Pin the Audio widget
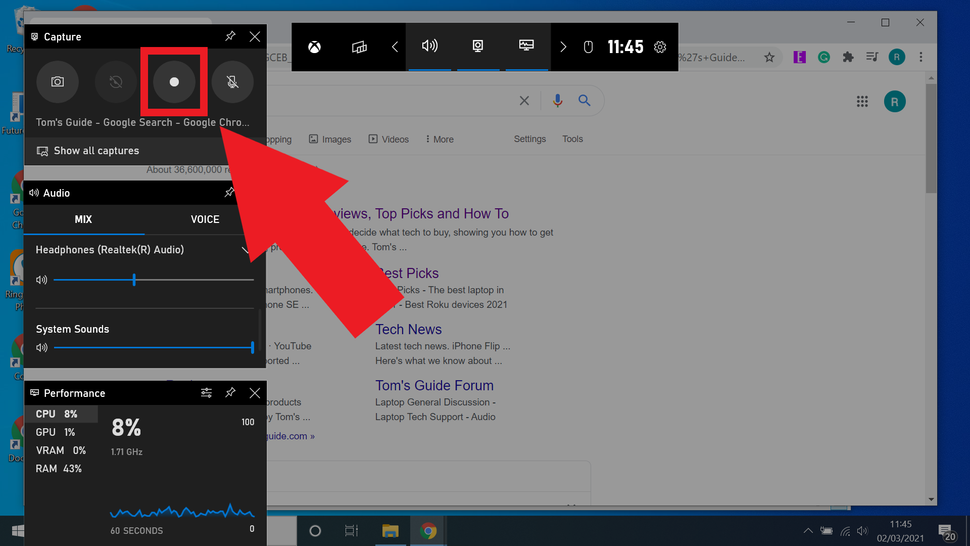970x546 pixels. click(230, 192)
